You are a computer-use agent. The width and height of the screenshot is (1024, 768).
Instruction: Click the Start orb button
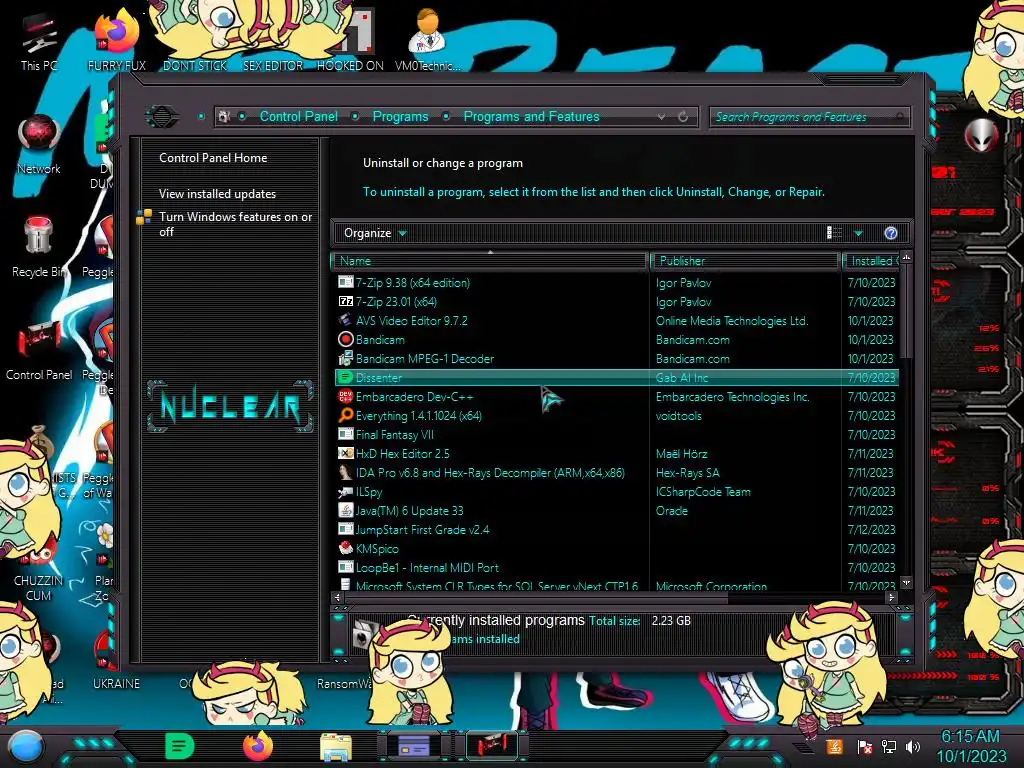(x=26, y=748)
